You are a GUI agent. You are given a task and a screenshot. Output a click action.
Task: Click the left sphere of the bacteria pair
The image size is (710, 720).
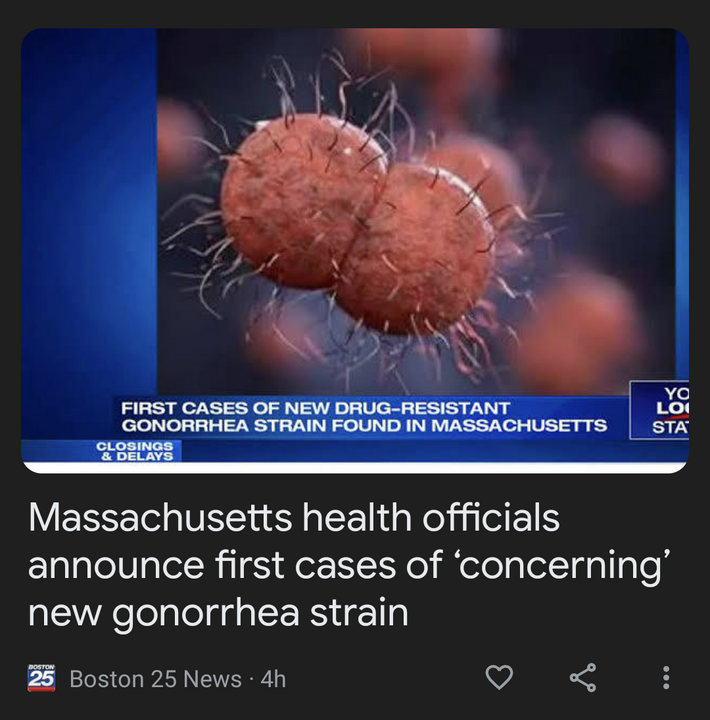click(x=301, y=200)
